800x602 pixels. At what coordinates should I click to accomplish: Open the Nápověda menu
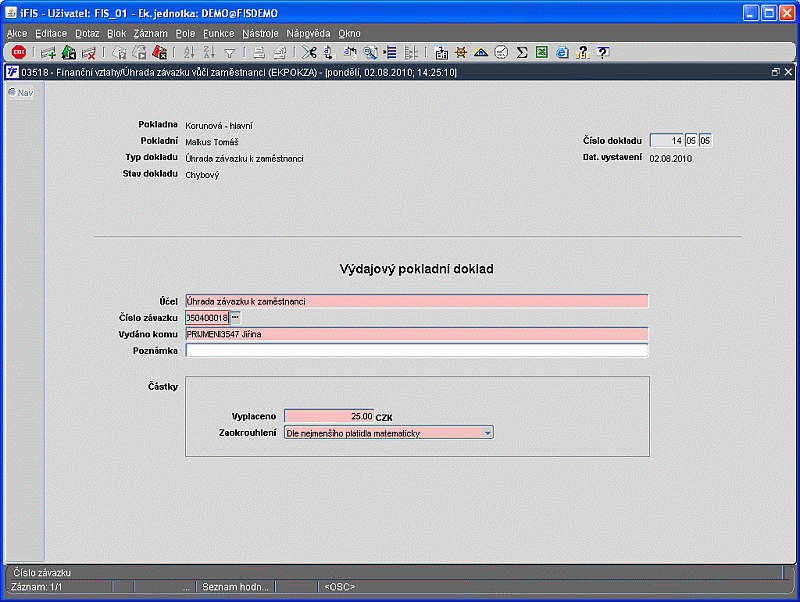pyautogui.click(x=308, y=34)
